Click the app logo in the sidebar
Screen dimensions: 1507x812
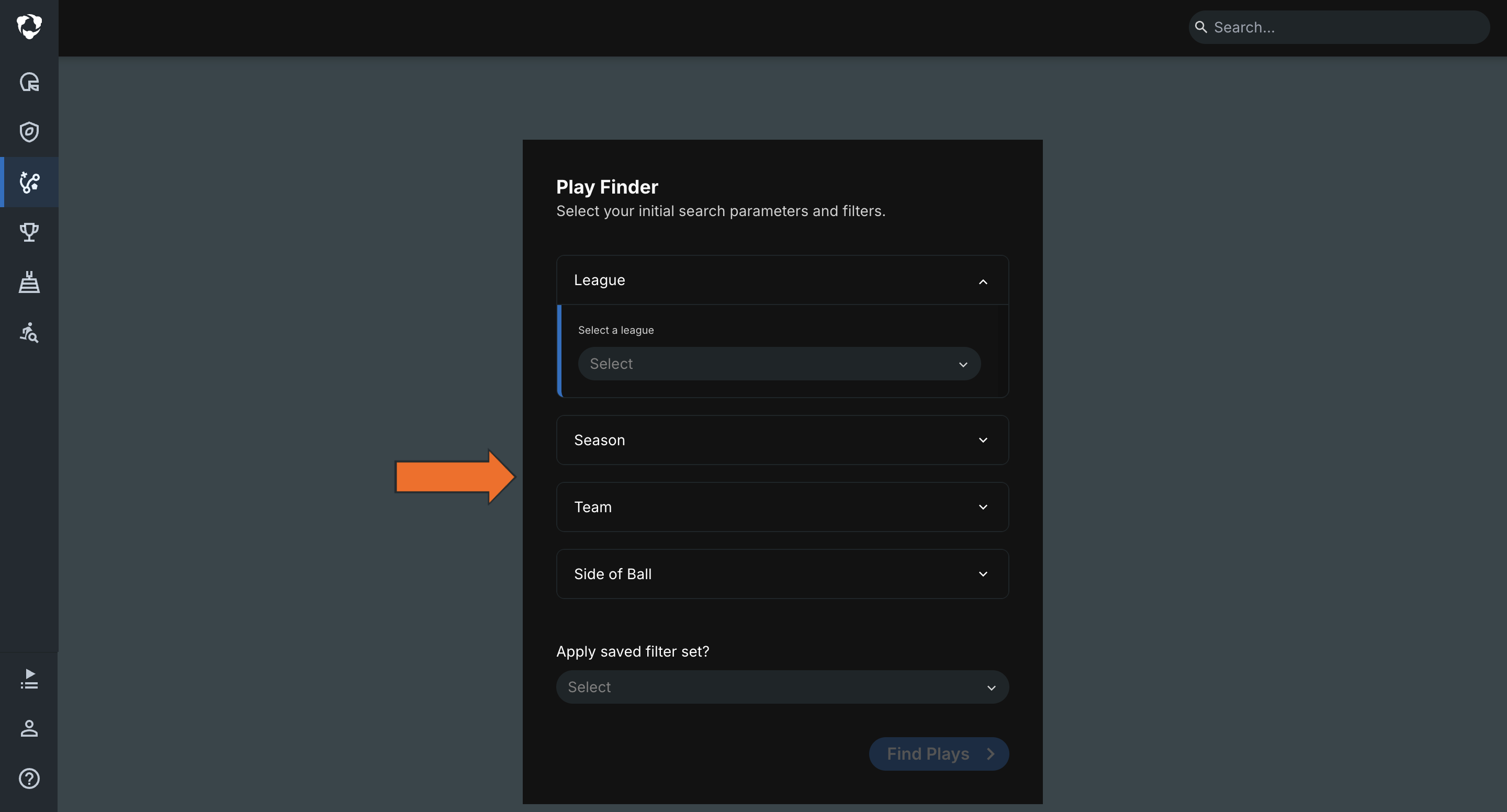click(x=29, y=26)
